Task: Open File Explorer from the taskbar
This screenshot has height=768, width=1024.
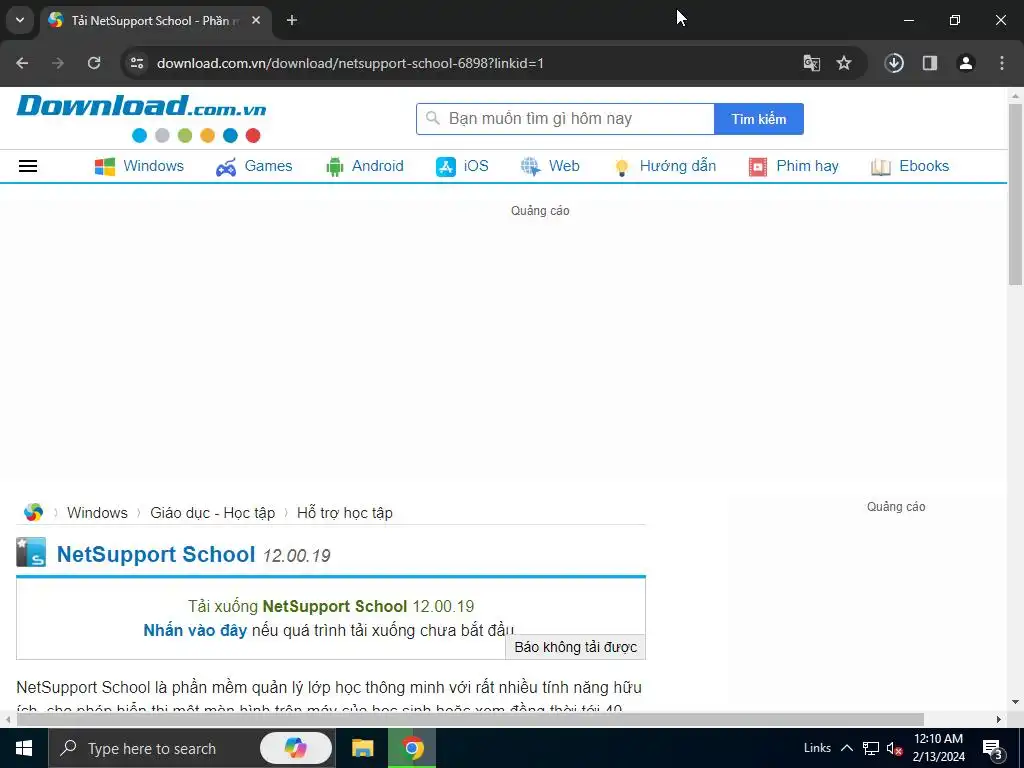Action: point(362,748)
